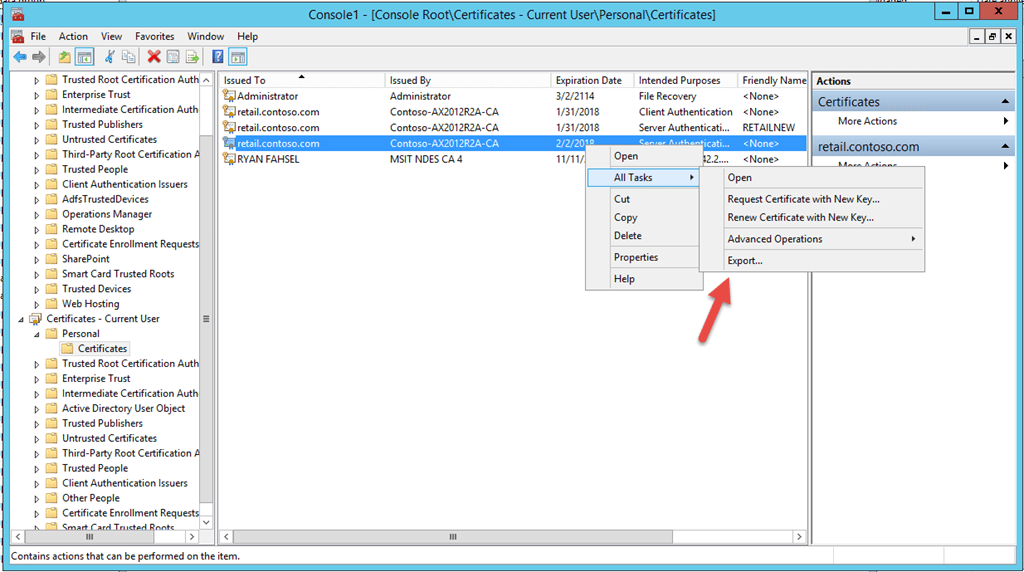Open the Advanced Operations submenu
This screenshot has height=572, width=1024.
(812, 239)
